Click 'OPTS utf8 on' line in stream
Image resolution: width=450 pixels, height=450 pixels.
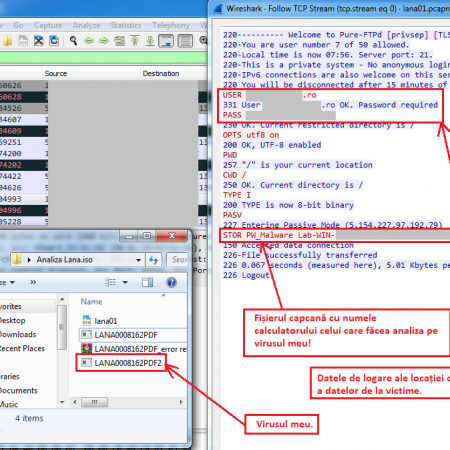point(251,135)
